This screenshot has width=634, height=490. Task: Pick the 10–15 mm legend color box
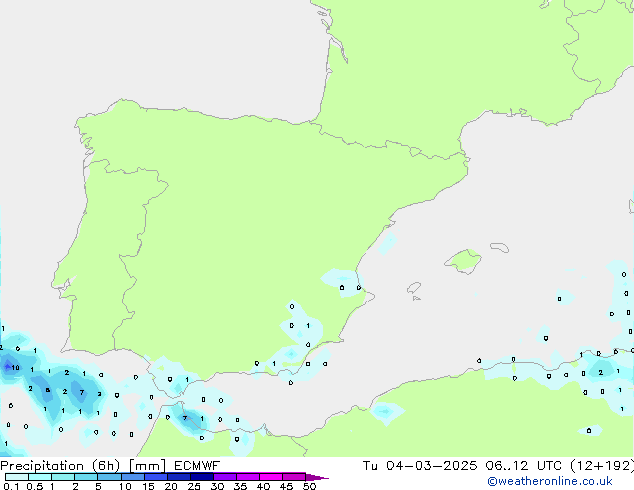pyautogui.click(x=133, y=477)
